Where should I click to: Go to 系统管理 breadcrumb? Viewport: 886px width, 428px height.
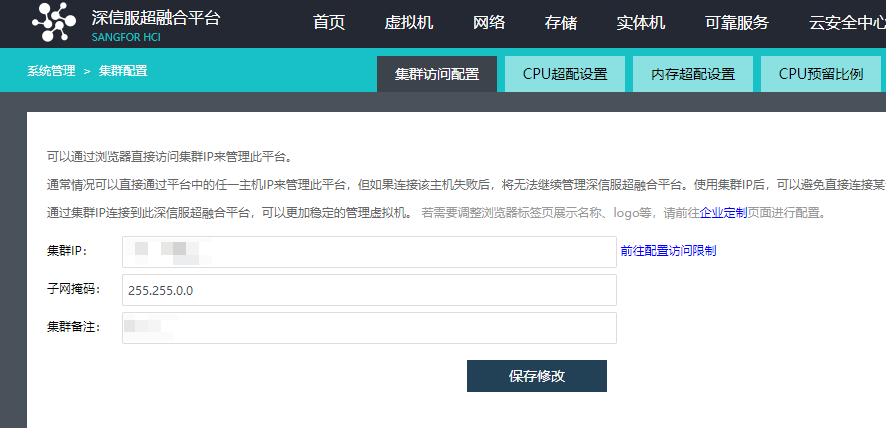pyautogui.click(x=51, y=71)
